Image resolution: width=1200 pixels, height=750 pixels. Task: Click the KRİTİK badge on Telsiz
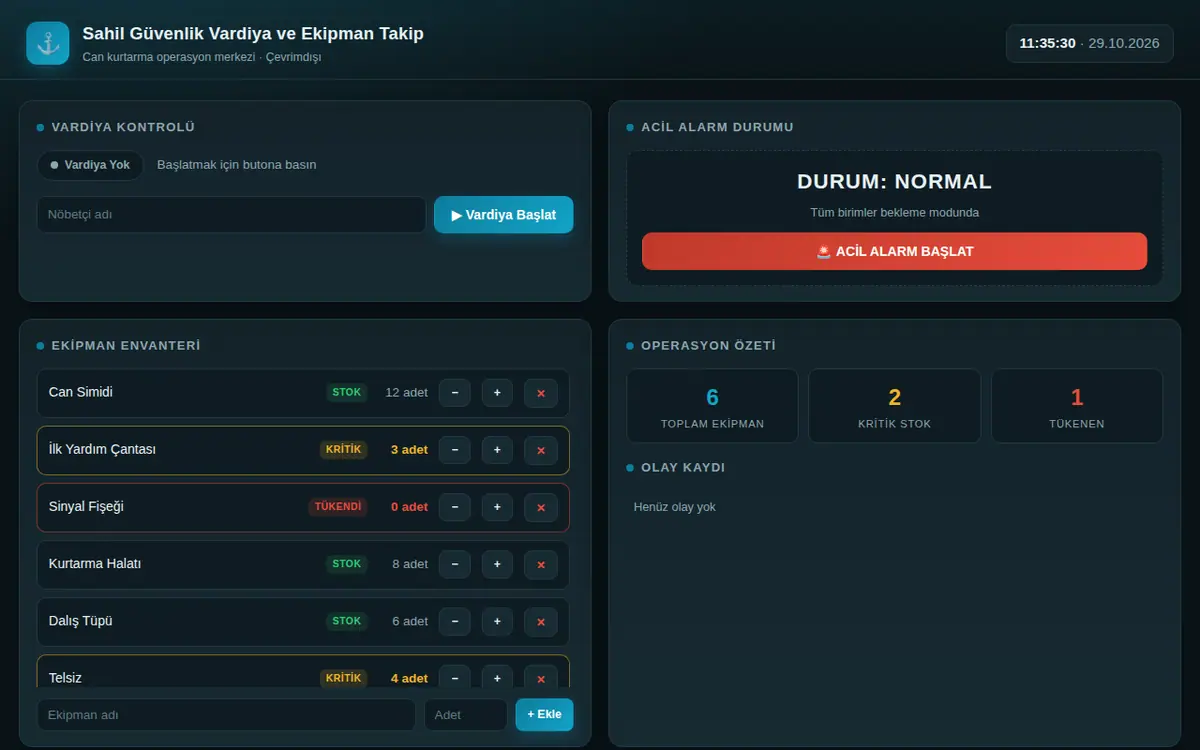[x=343, y=678]
